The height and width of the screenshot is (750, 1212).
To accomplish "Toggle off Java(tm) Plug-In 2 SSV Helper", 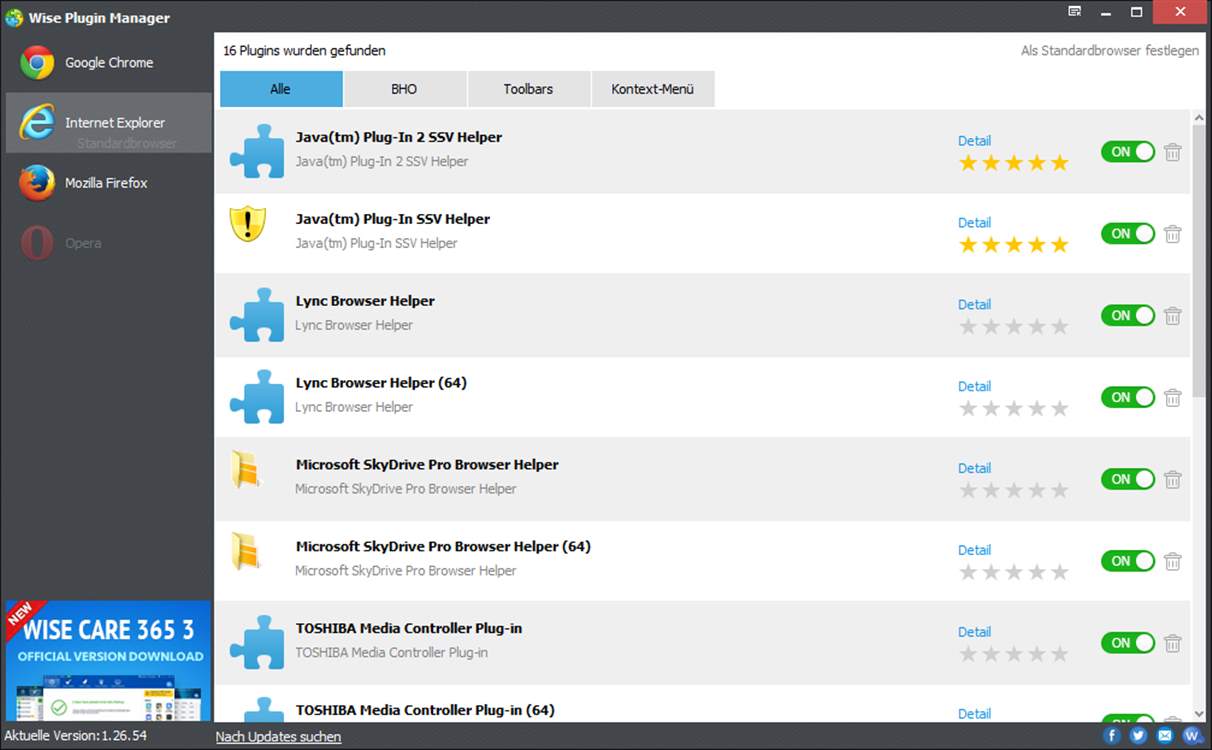I will point(1128,152).
